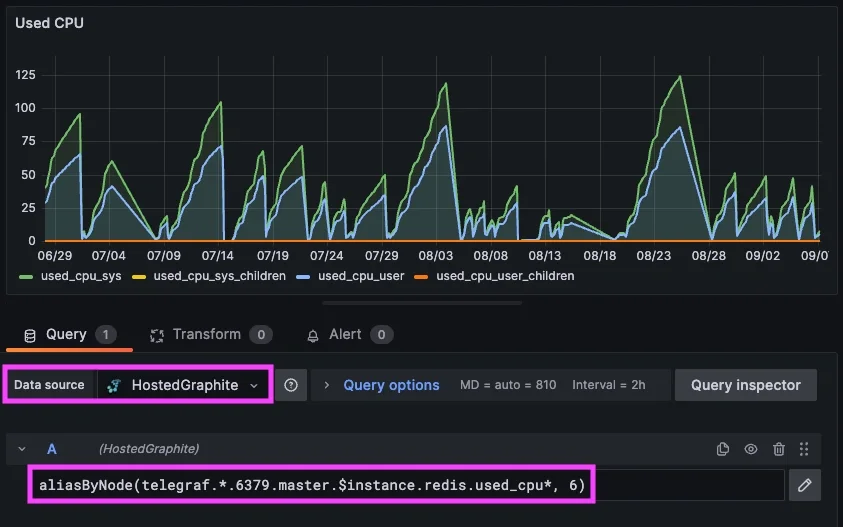Toggle text editor mode with pencil icon
The image size is (843, 527).
pyautogui.click(x=805, y=485)
